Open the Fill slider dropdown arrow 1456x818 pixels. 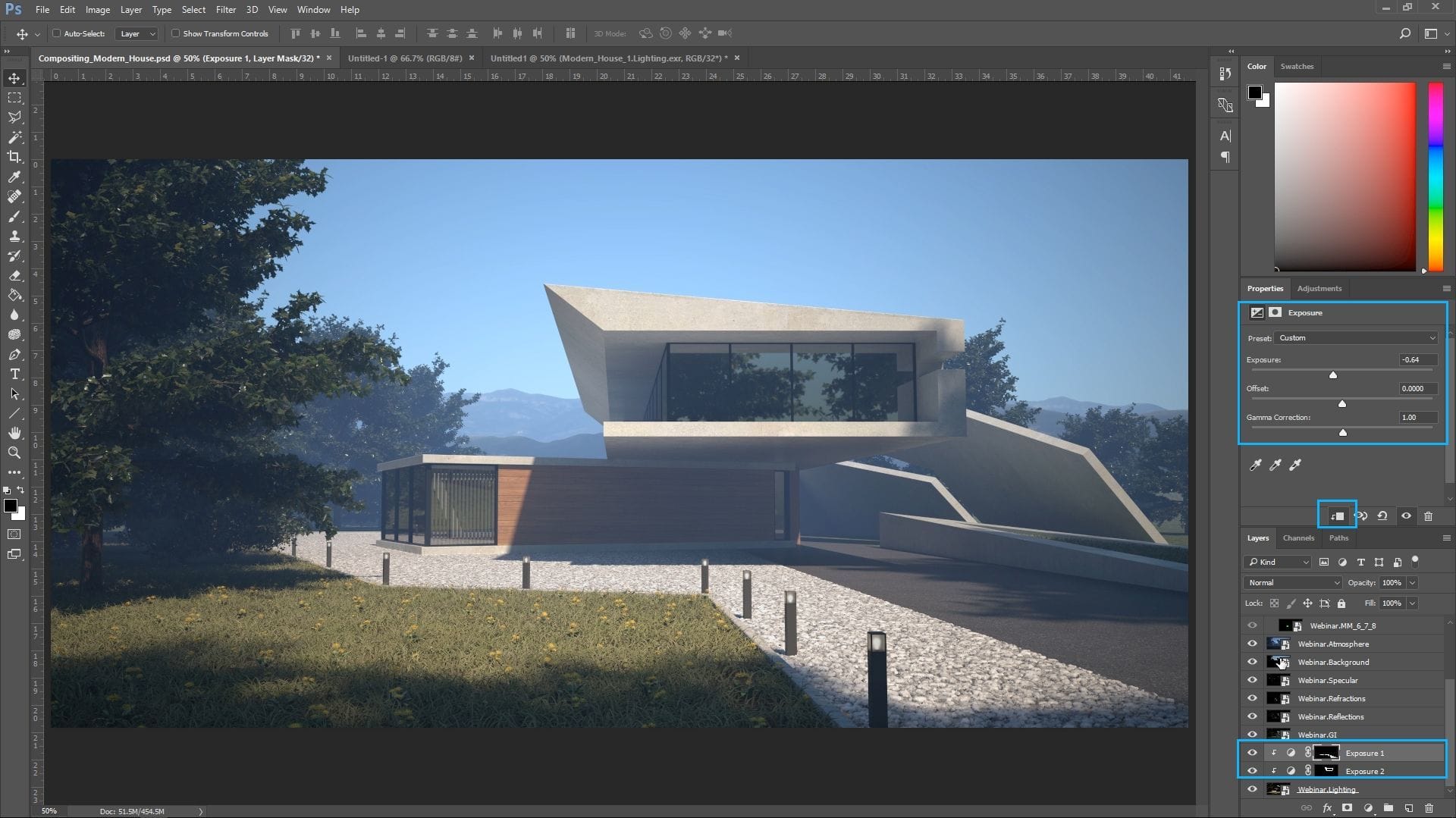coord(1412,603)
